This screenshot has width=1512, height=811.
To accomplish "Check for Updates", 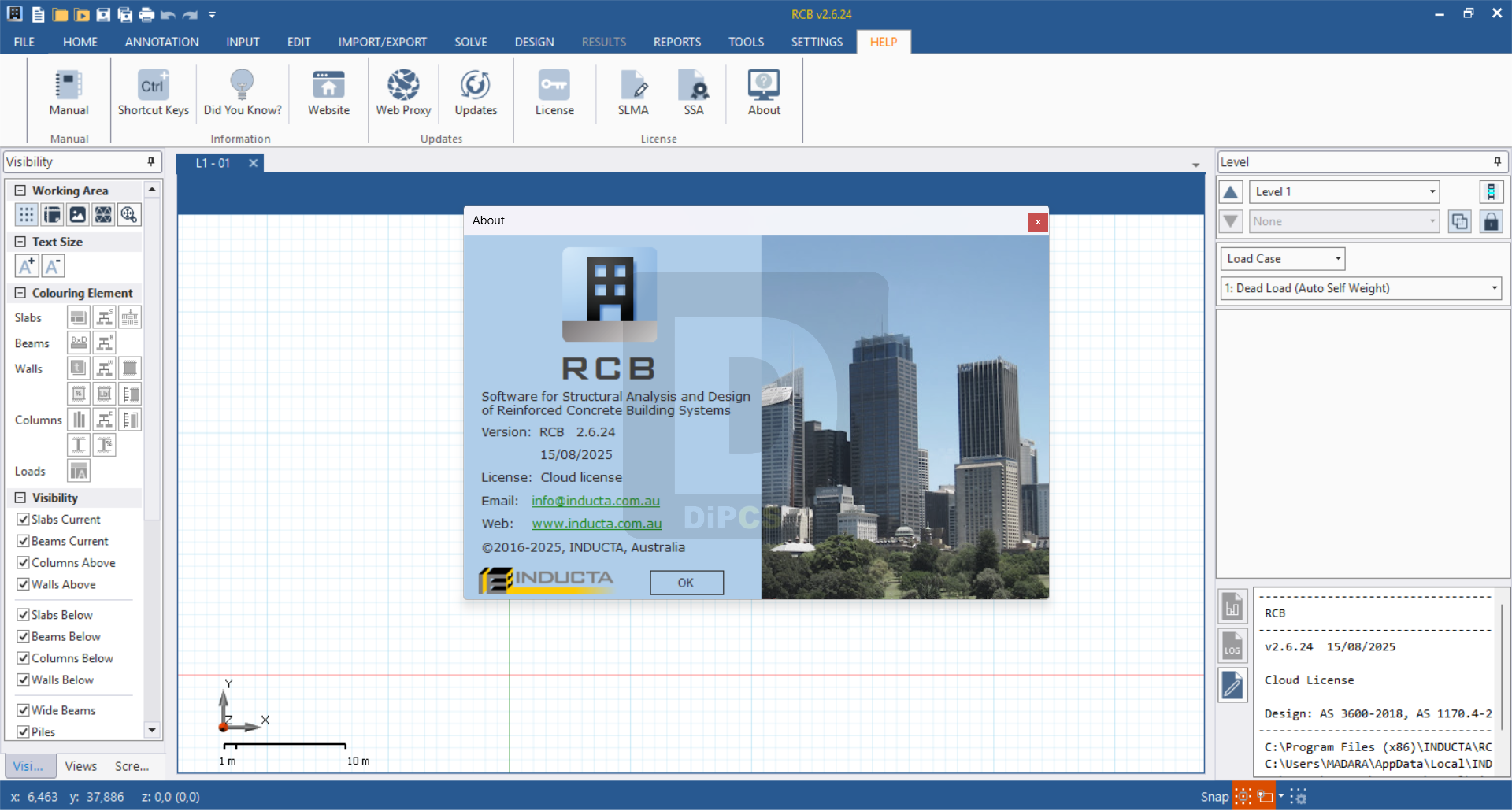I will 476,93.
